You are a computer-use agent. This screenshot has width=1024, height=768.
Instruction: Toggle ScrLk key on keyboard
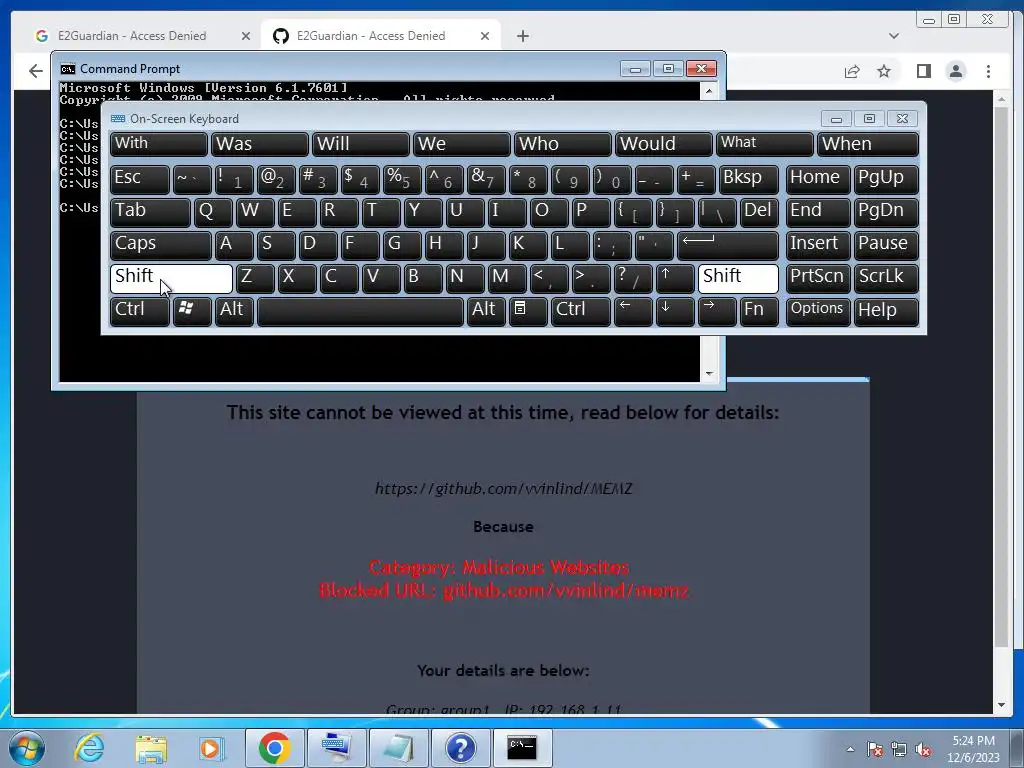[x=886, y=279]
